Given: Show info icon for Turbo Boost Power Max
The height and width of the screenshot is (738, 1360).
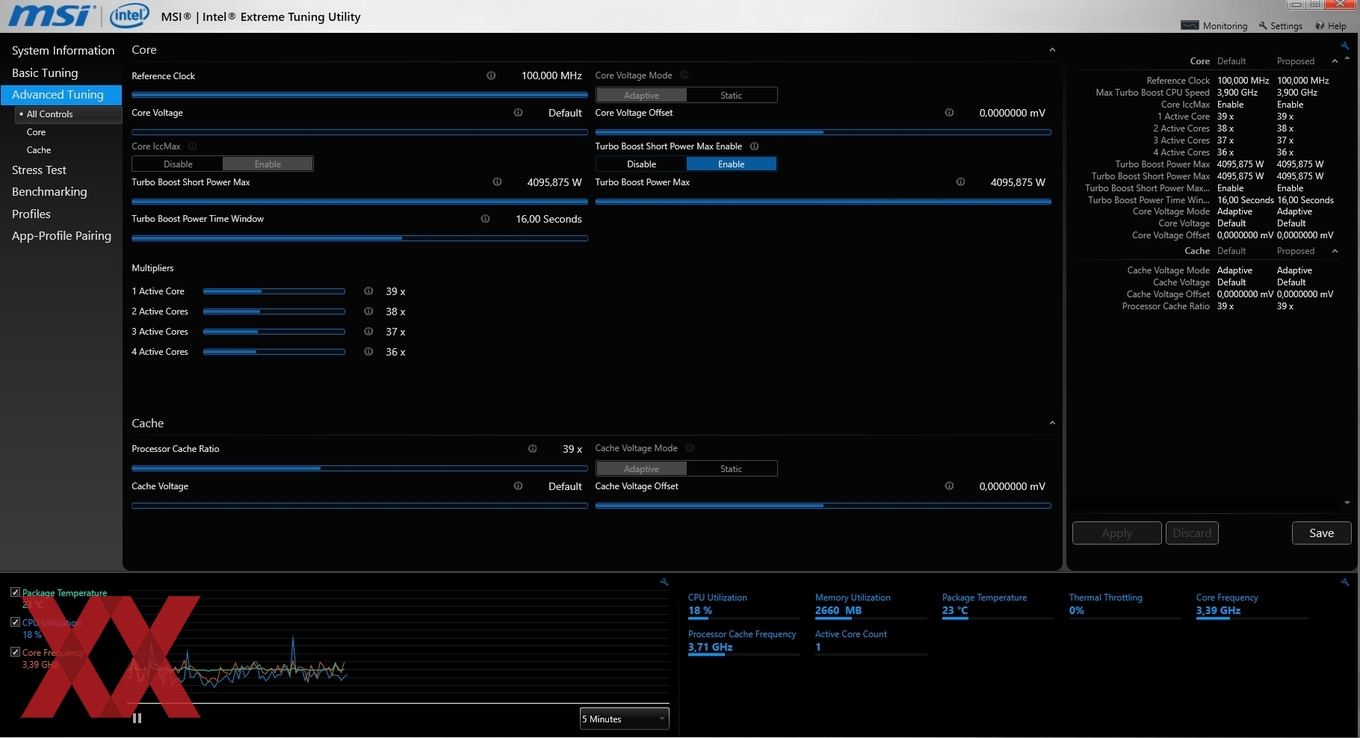Looking at the screenshot, I should pyautogui.click(x=960, y=182).
